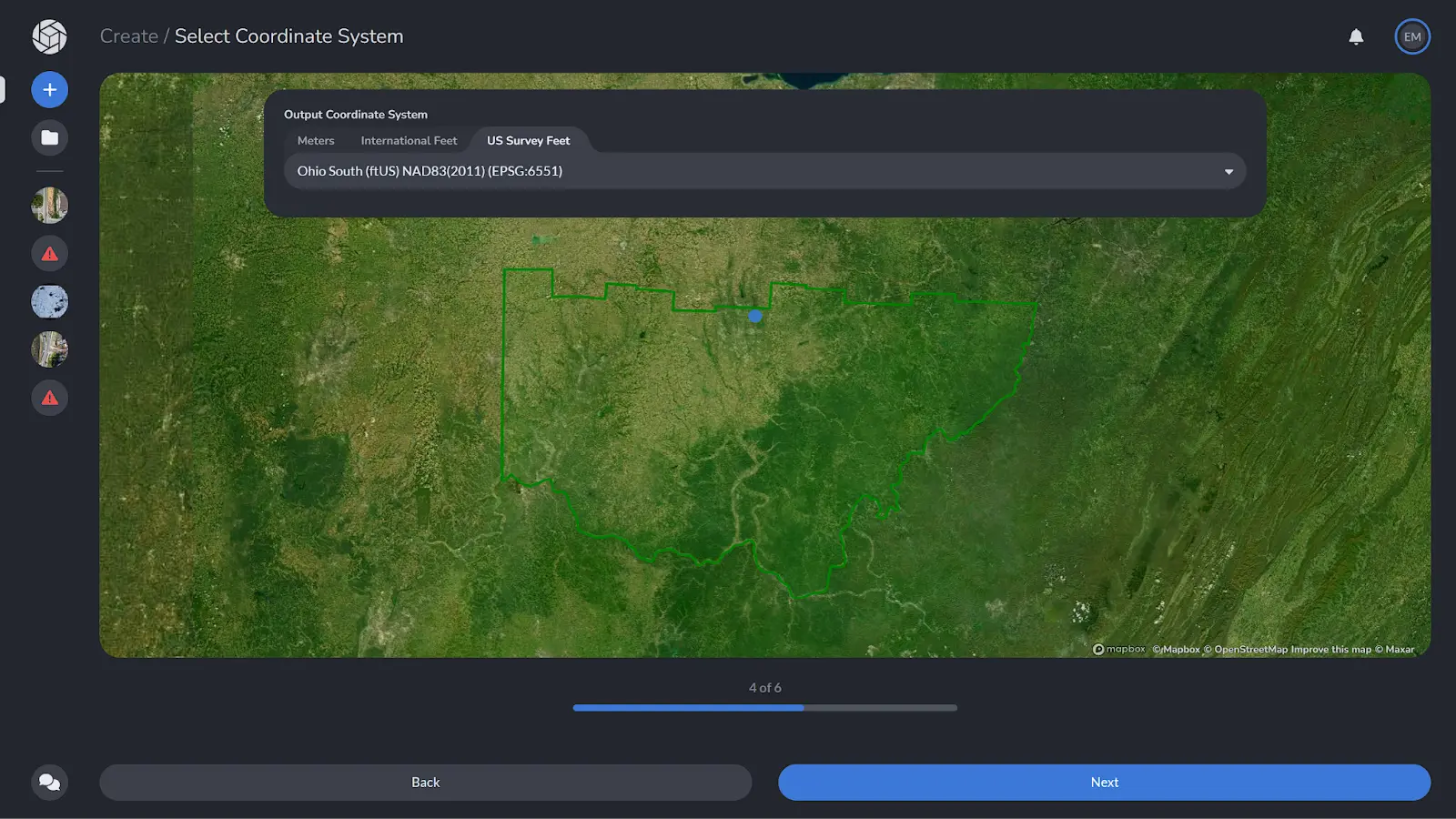Open the notification bell icon
1456x819 pixels.
[1356, 36]
